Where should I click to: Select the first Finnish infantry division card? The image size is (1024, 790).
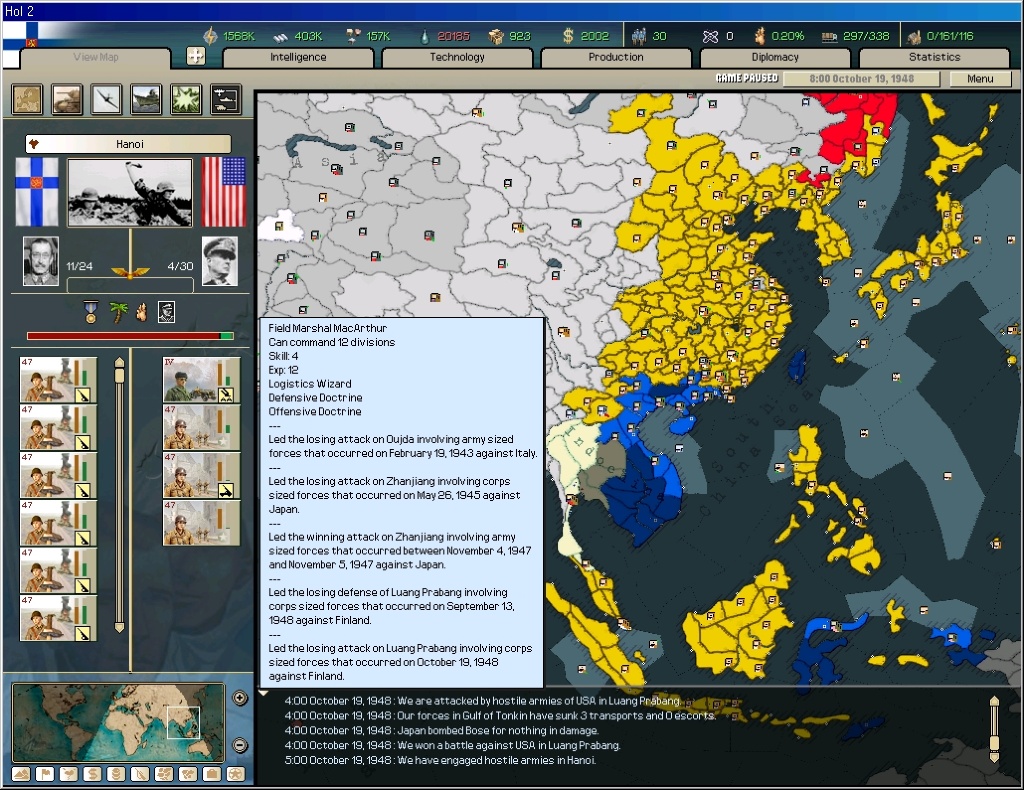(x=58, y=379)
